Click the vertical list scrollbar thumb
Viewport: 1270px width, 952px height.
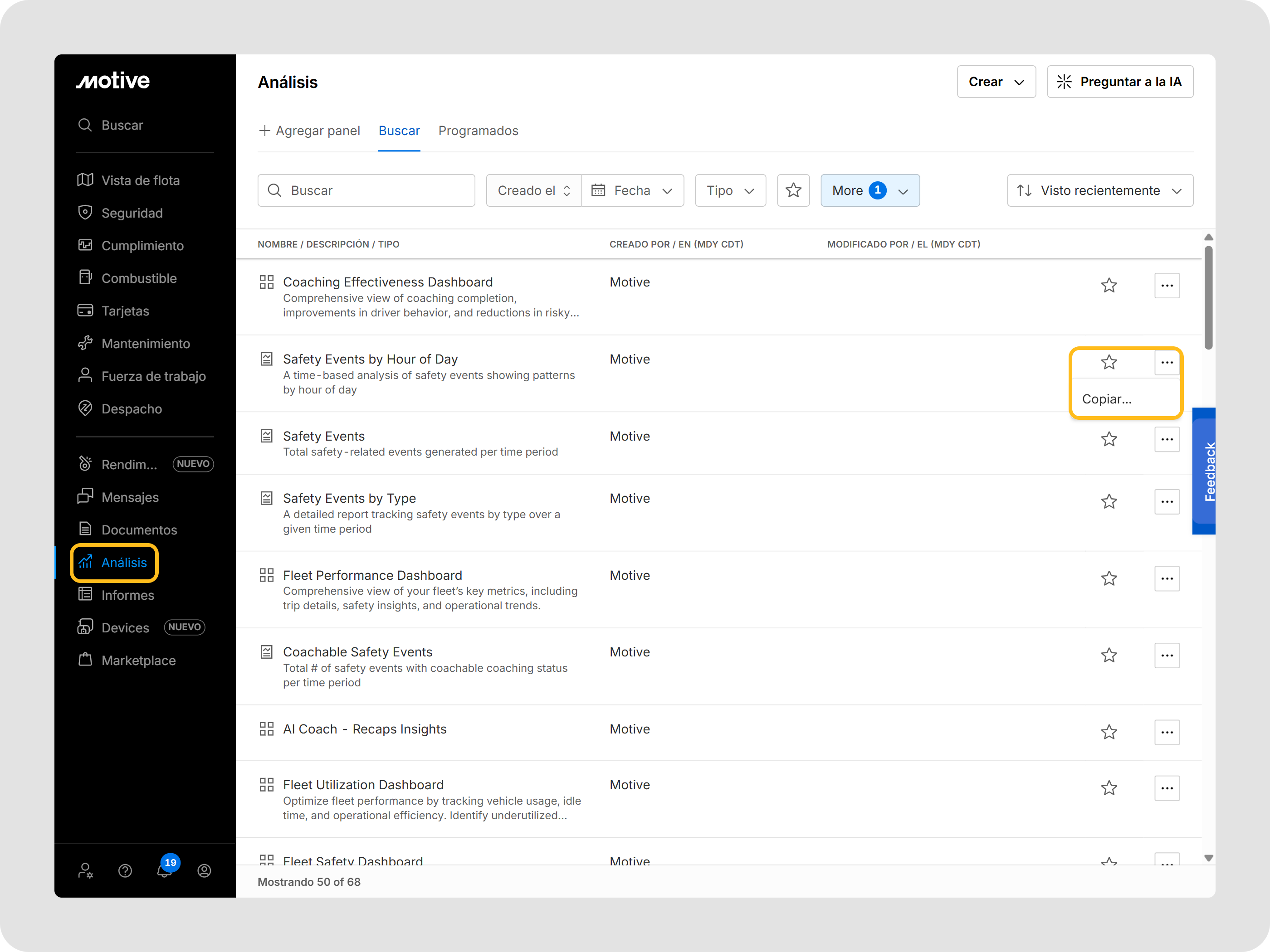pos(1208,297)
